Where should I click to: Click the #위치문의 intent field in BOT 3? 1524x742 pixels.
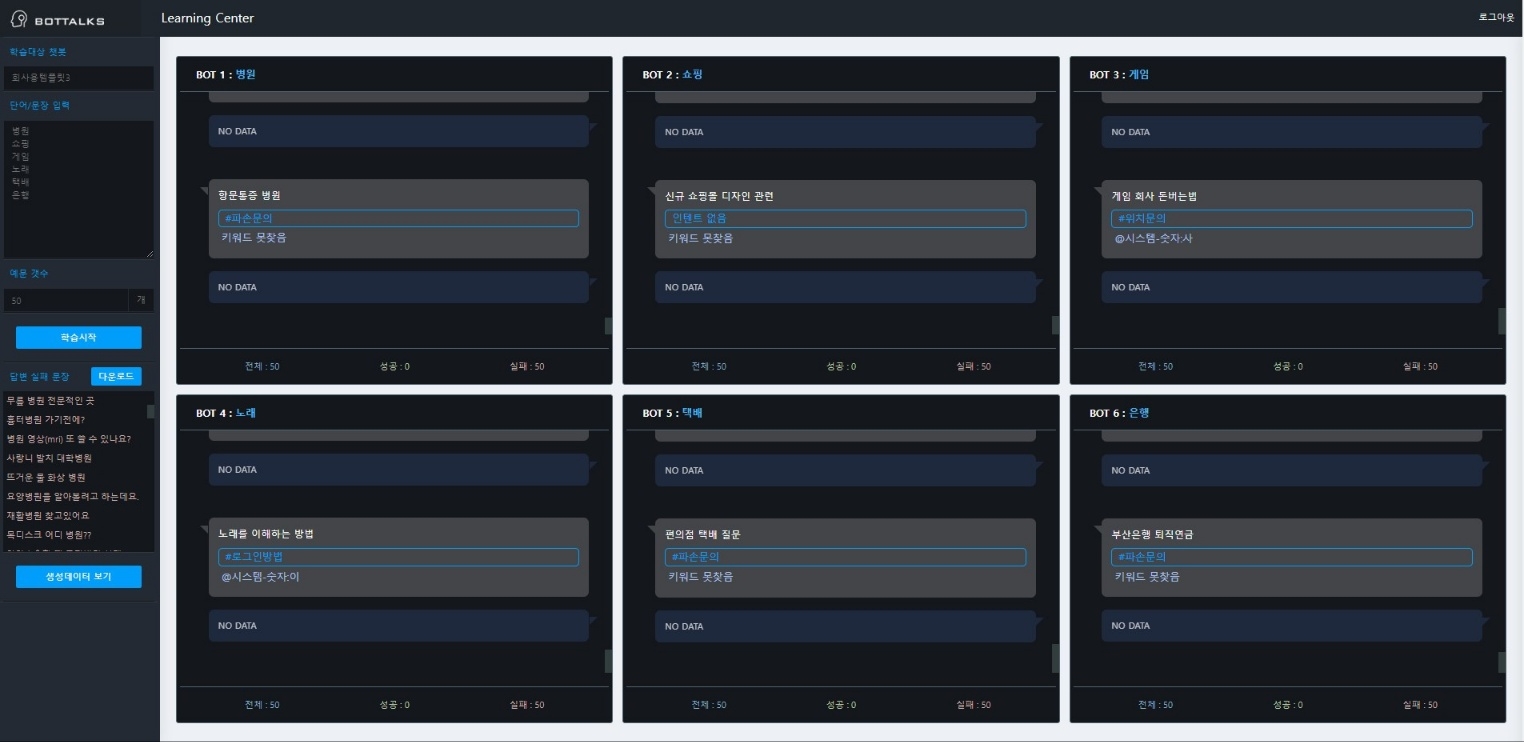pyautogui.click(x=1291, y=218)
